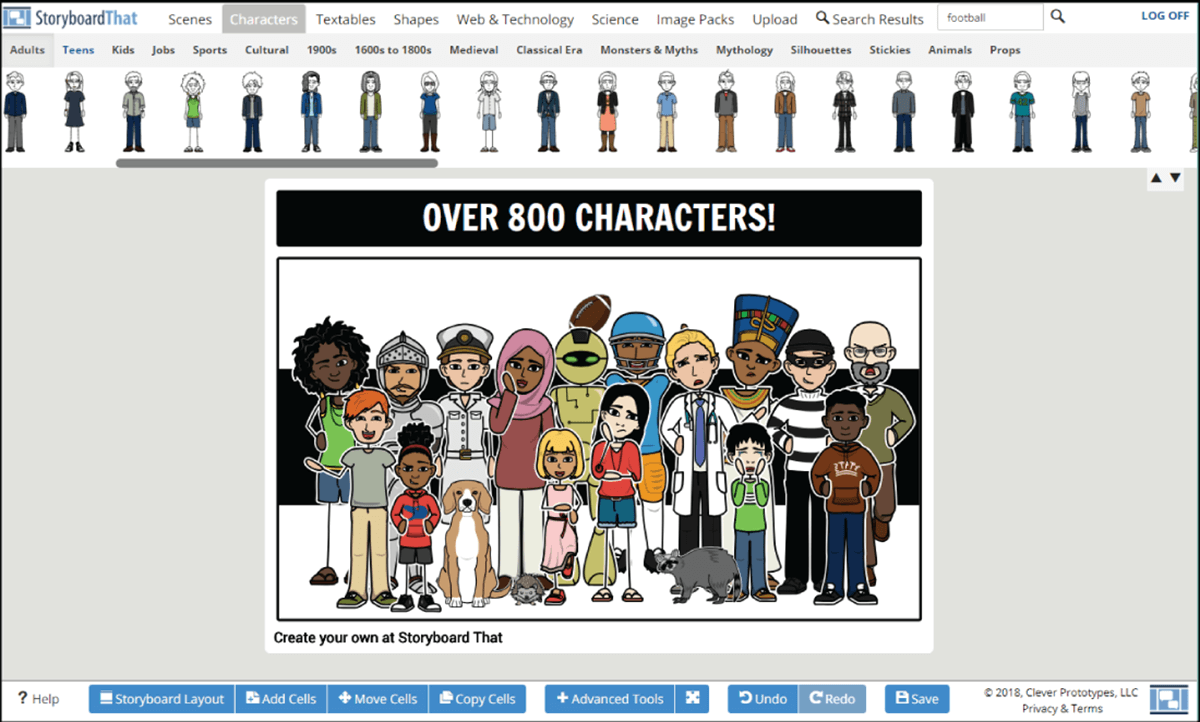This screenshot has width=1200, height=722.
Task: Save the storyboard
Action: pyautogui.click(x=917, y=699)
